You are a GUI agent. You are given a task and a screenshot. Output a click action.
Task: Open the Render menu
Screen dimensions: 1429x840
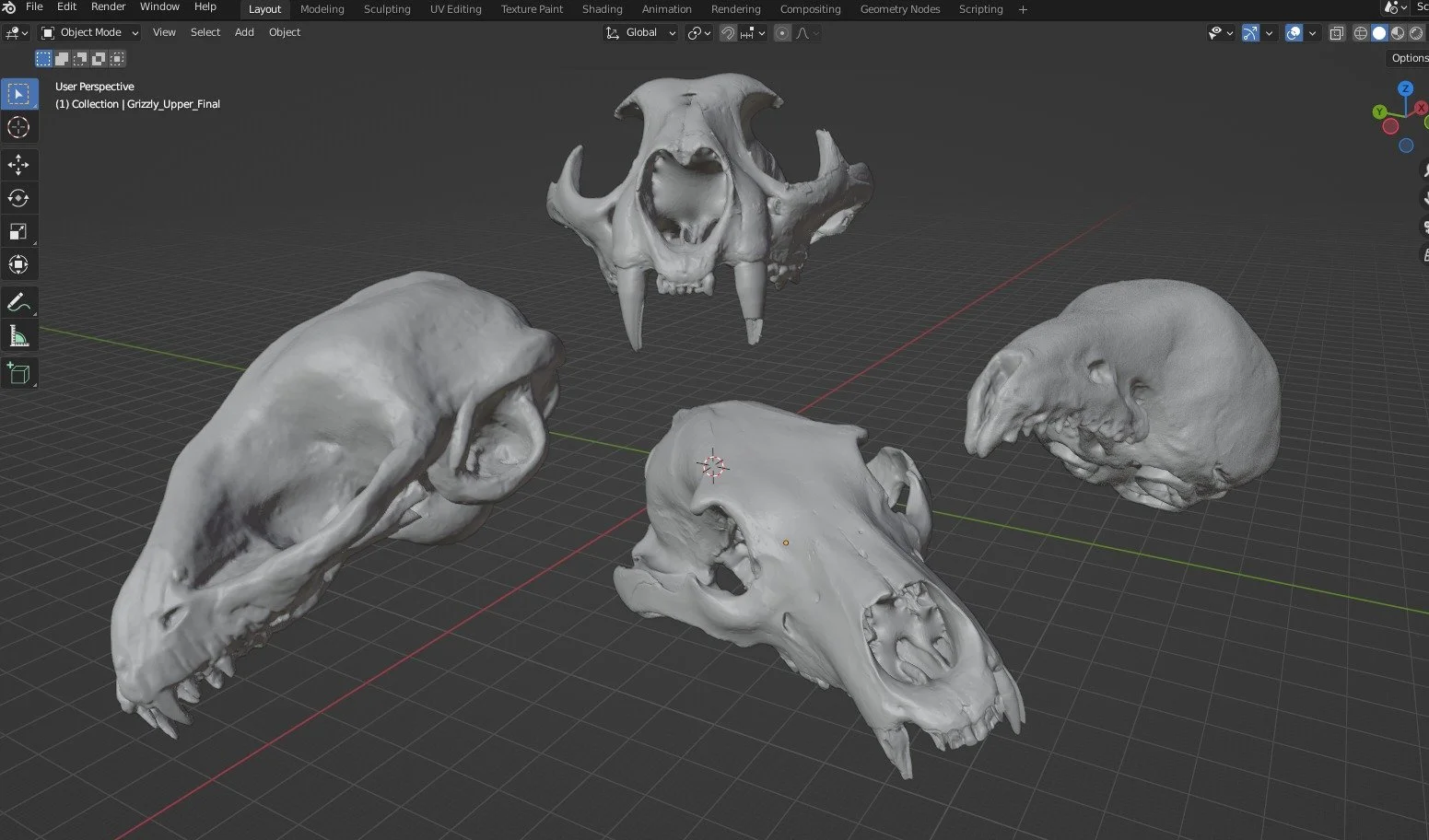click(x=108, y=7)
